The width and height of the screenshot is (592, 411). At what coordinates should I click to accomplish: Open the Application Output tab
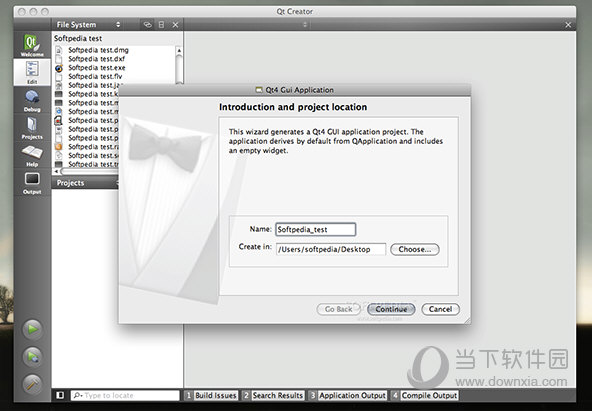(x=348, y=395)
